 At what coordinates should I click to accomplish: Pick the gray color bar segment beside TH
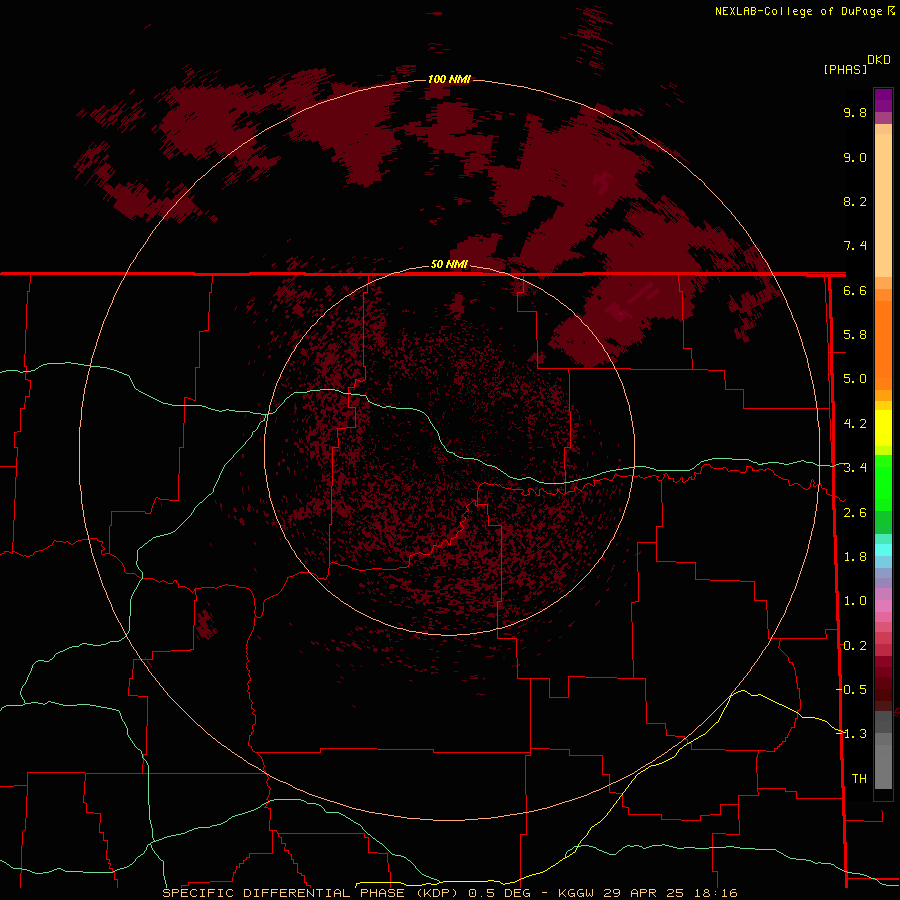pyautogui.click(x=883, y=769)
